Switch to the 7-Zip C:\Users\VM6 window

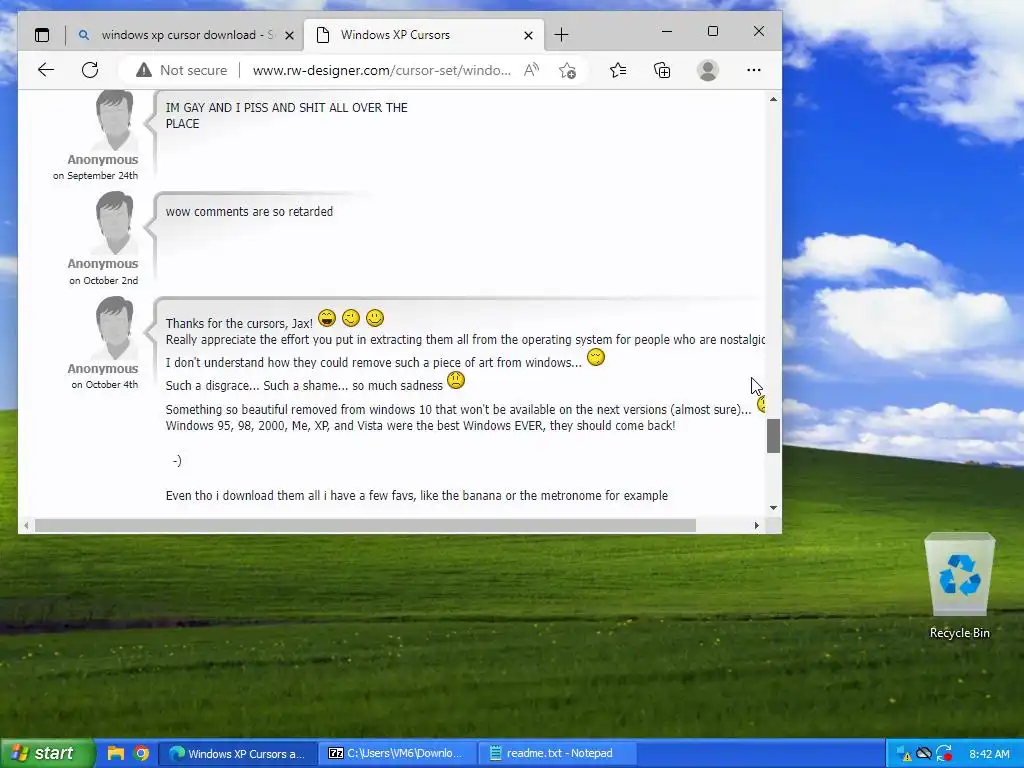[x=398, y=754]
